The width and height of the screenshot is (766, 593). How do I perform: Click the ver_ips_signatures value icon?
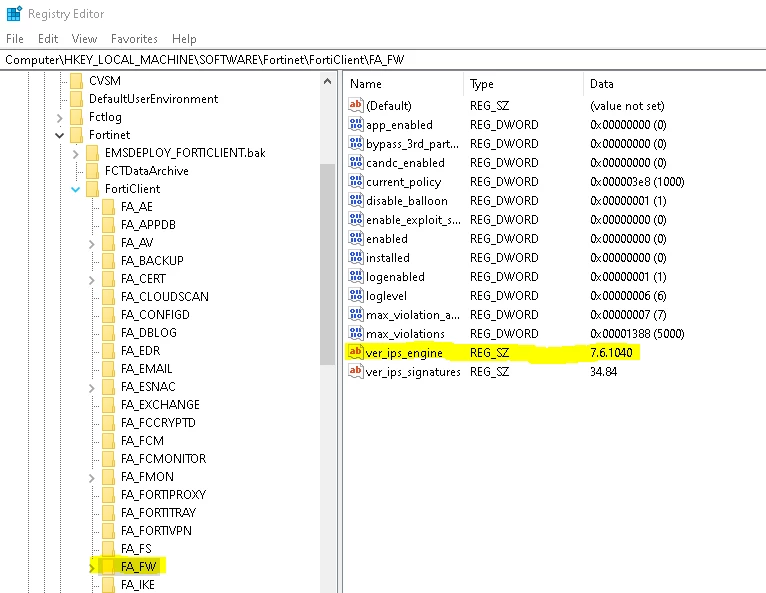pyautogui.click(x=356, y=371)
